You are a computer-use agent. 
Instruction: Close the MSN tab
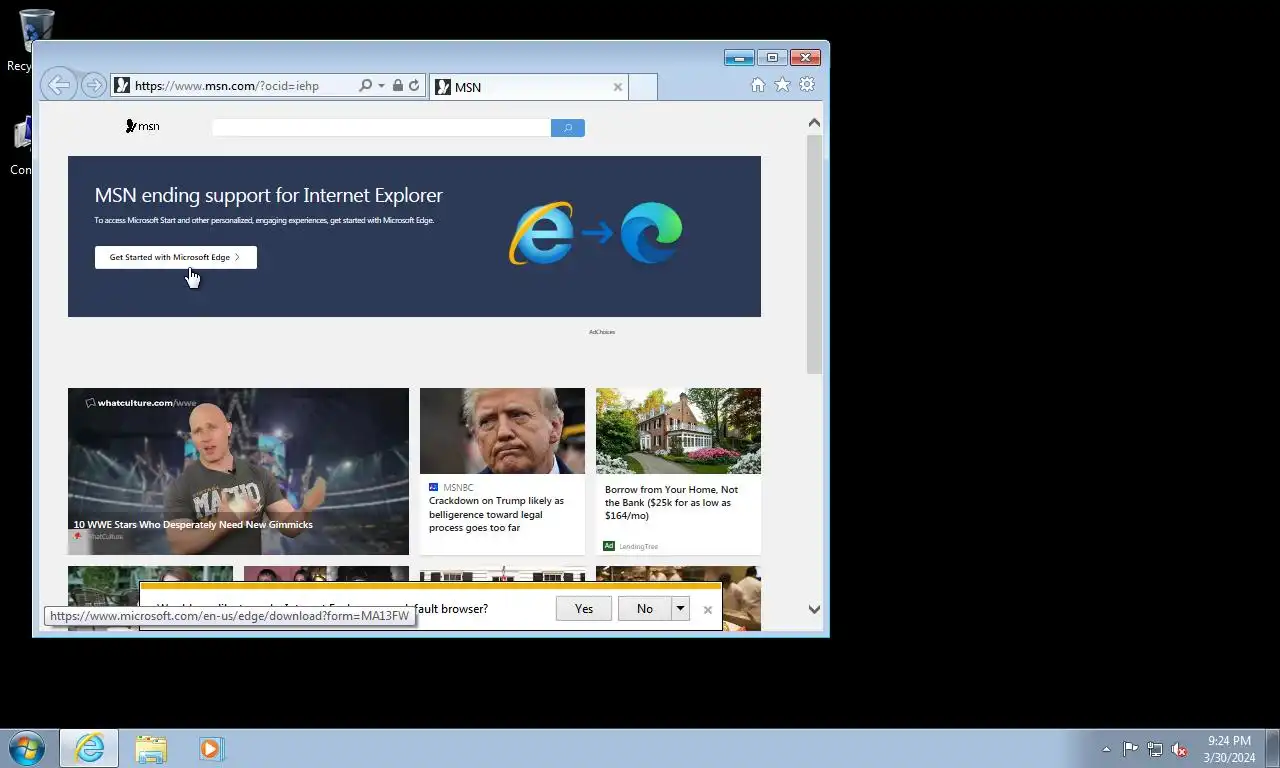[x=618, y=87]
